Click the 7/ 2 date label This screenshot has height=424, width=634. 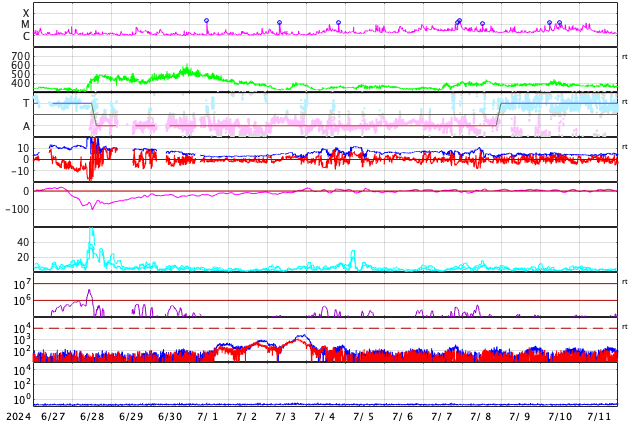pyautogui.click(x=247, y=416)
